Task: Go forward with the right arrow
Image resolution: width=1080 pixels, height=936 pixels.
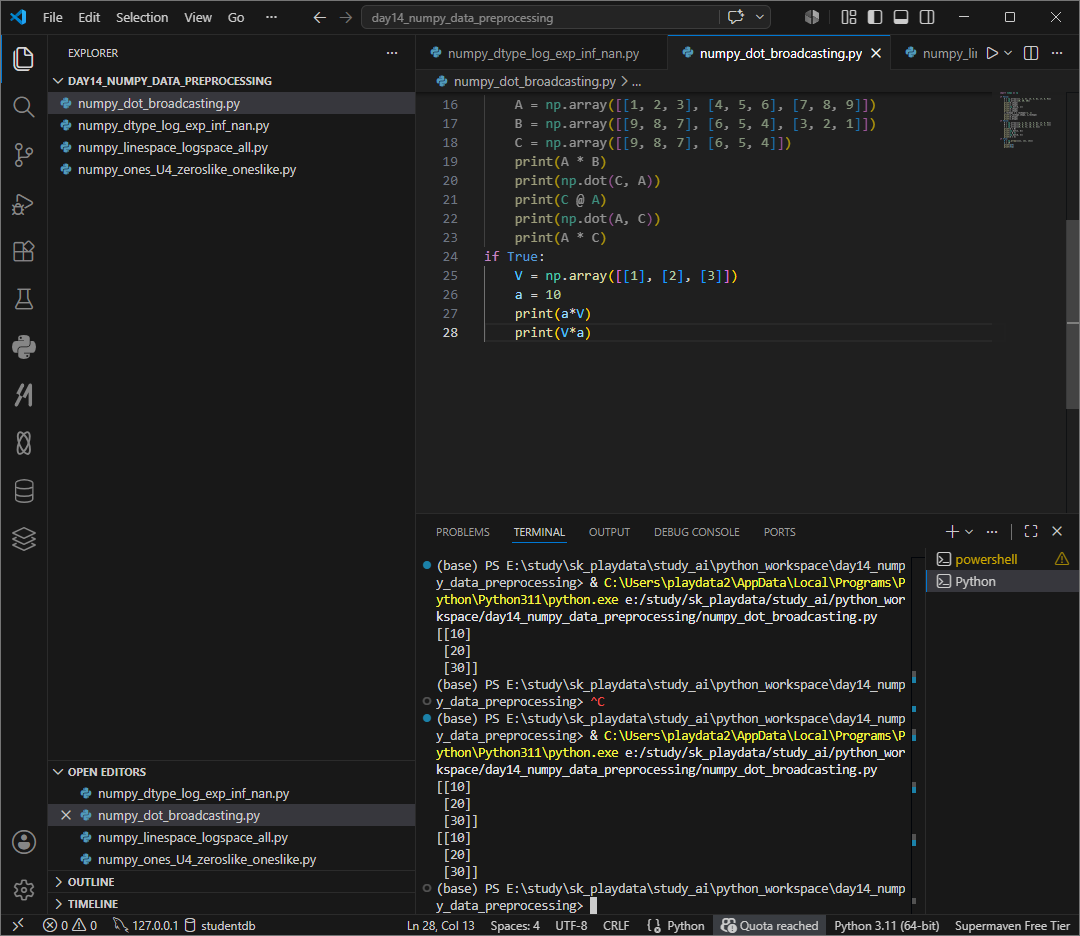Action: pos(346,17)
